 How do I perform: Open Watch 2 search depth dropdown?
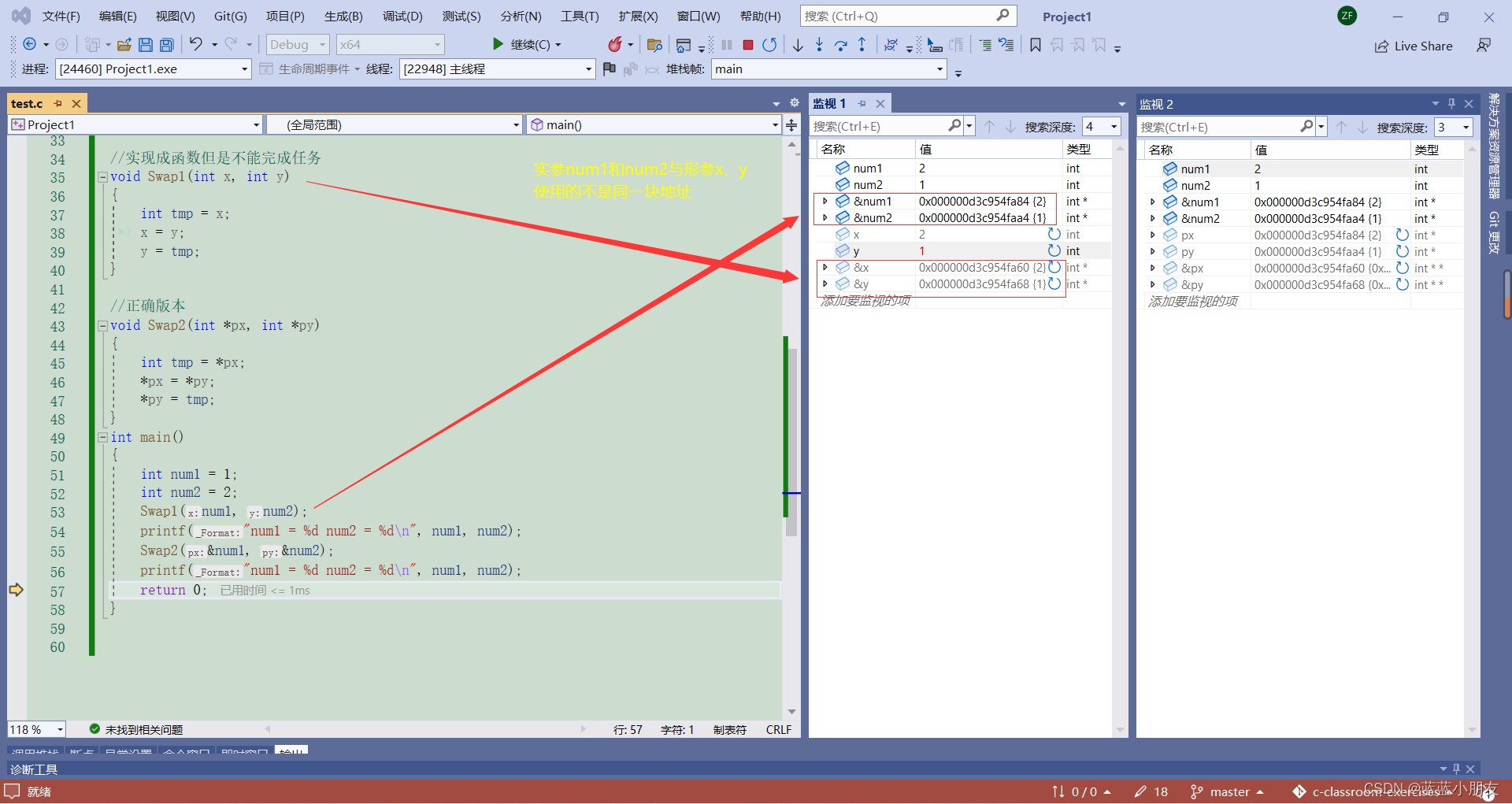pyautogui.click(x=1453, y=127)
